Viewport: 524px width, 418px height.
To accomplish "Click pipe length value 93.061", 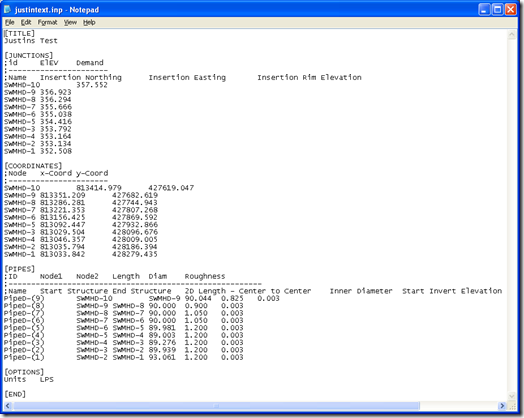I will (x=162, y=357).
